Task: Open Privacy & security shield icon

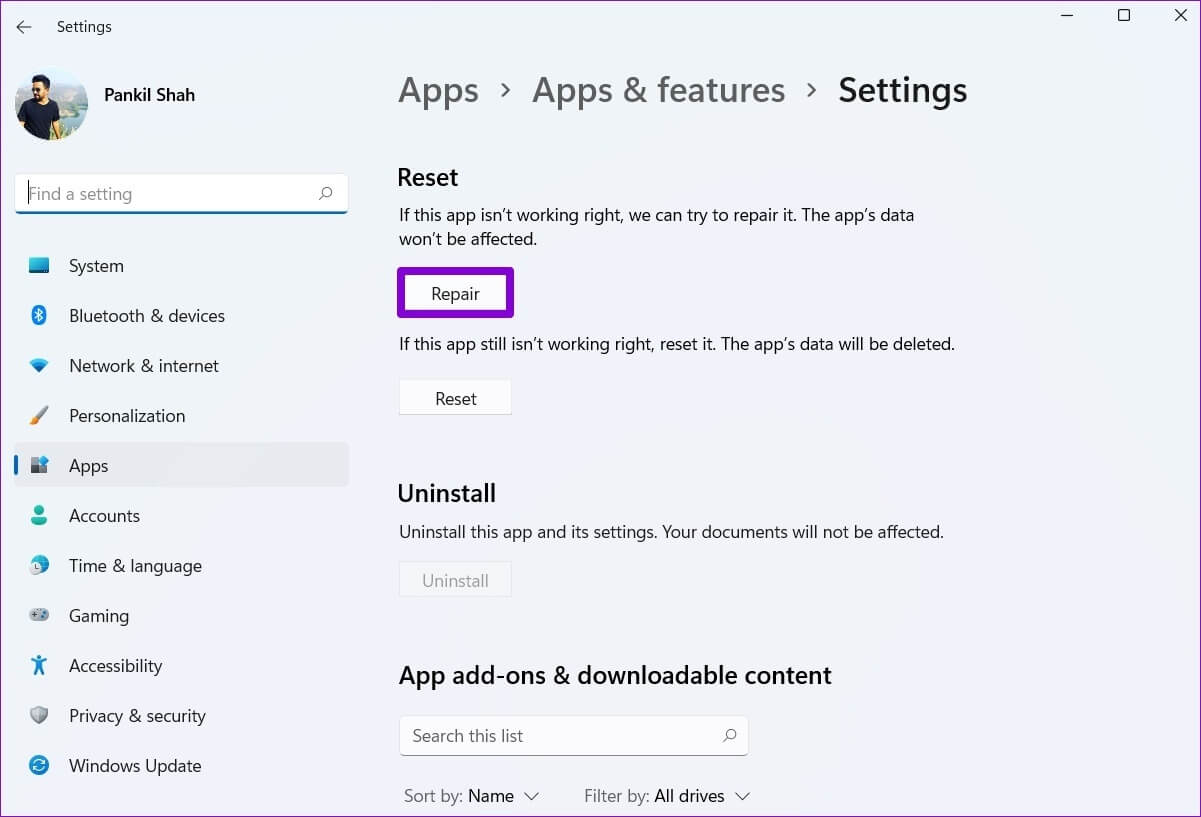Action: pyautogui.click(x=39, y=716)
